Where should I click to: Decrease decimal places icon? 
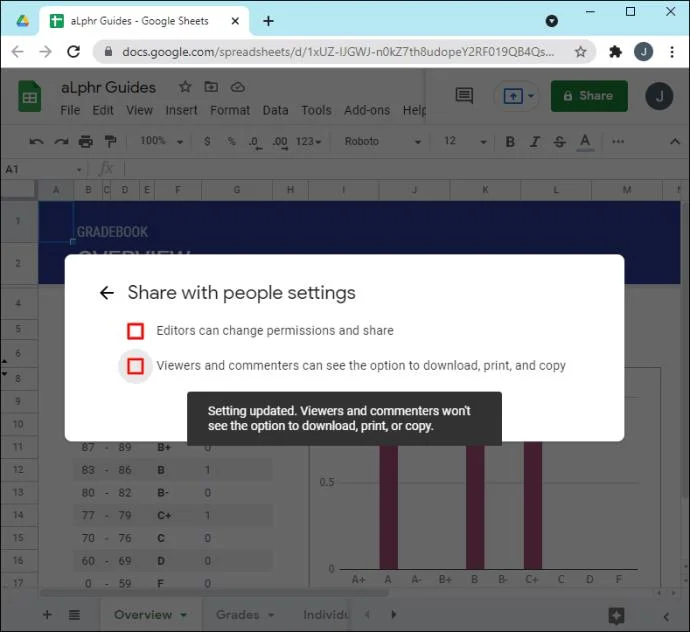point(255,142)
